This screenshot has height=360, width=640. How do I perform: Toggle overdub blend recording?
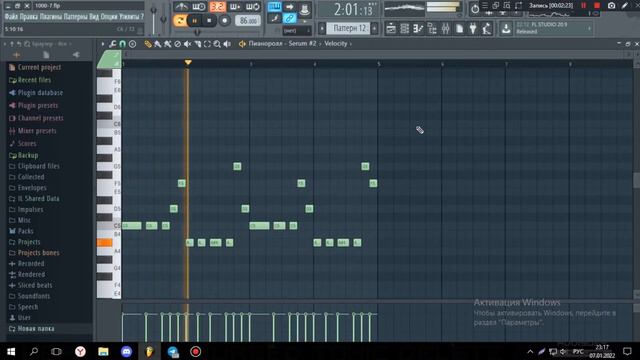click(235, 7)
